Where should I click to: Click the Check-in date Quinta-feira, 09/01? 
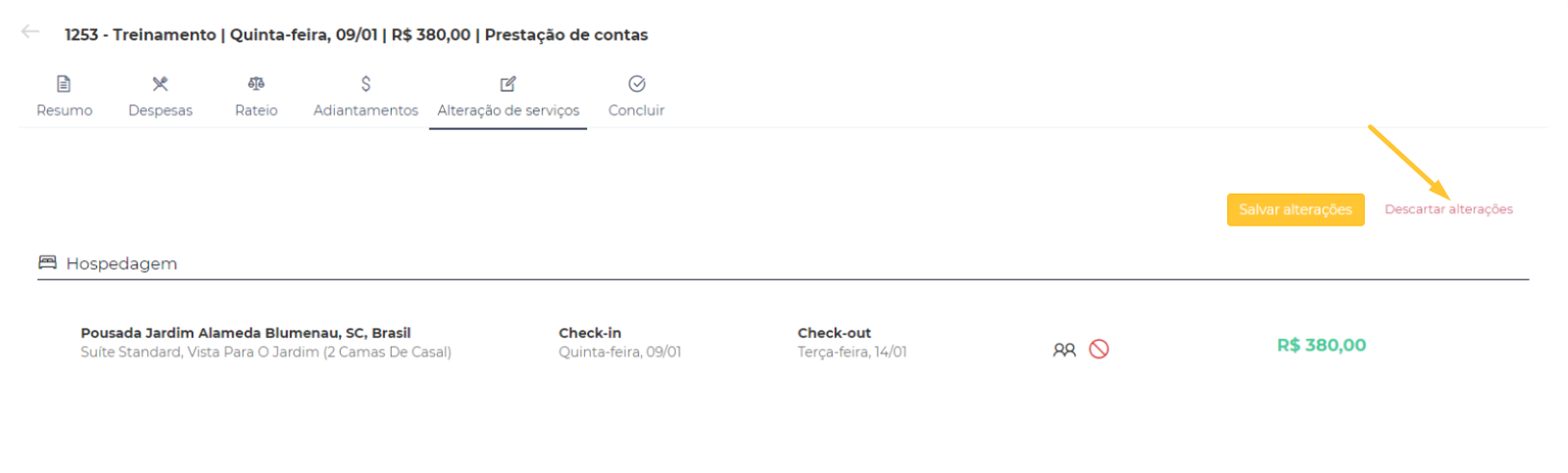620,353
